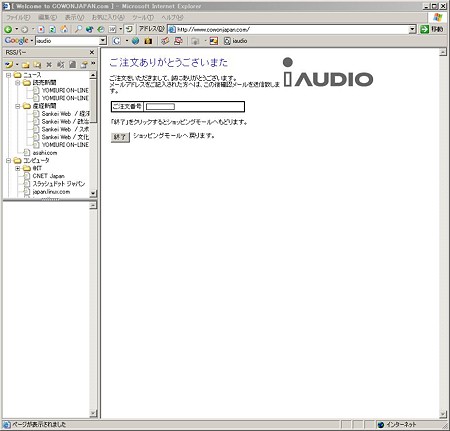Open the Sankei Web / 文化 feed
This screenshot has height=431, width=450.
65,137
